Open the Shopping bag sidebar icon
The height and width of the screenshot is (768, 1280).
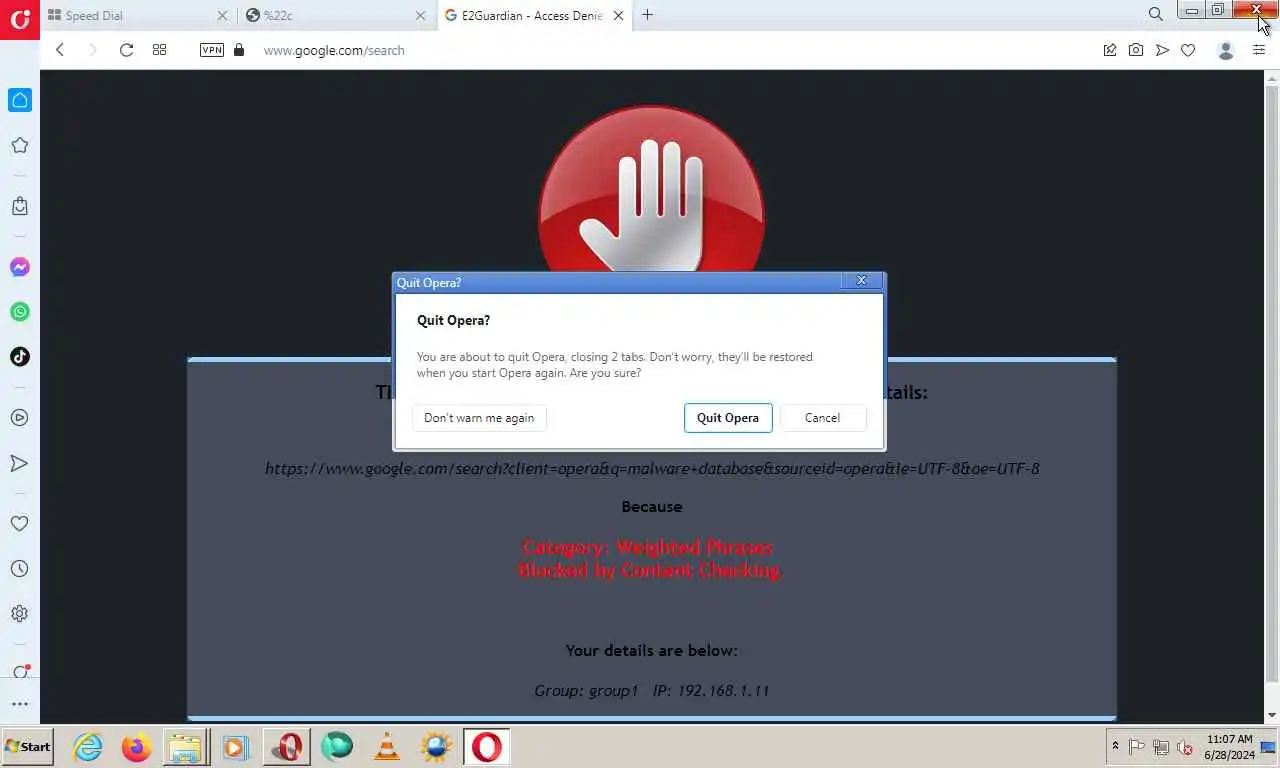coord(20,206)
